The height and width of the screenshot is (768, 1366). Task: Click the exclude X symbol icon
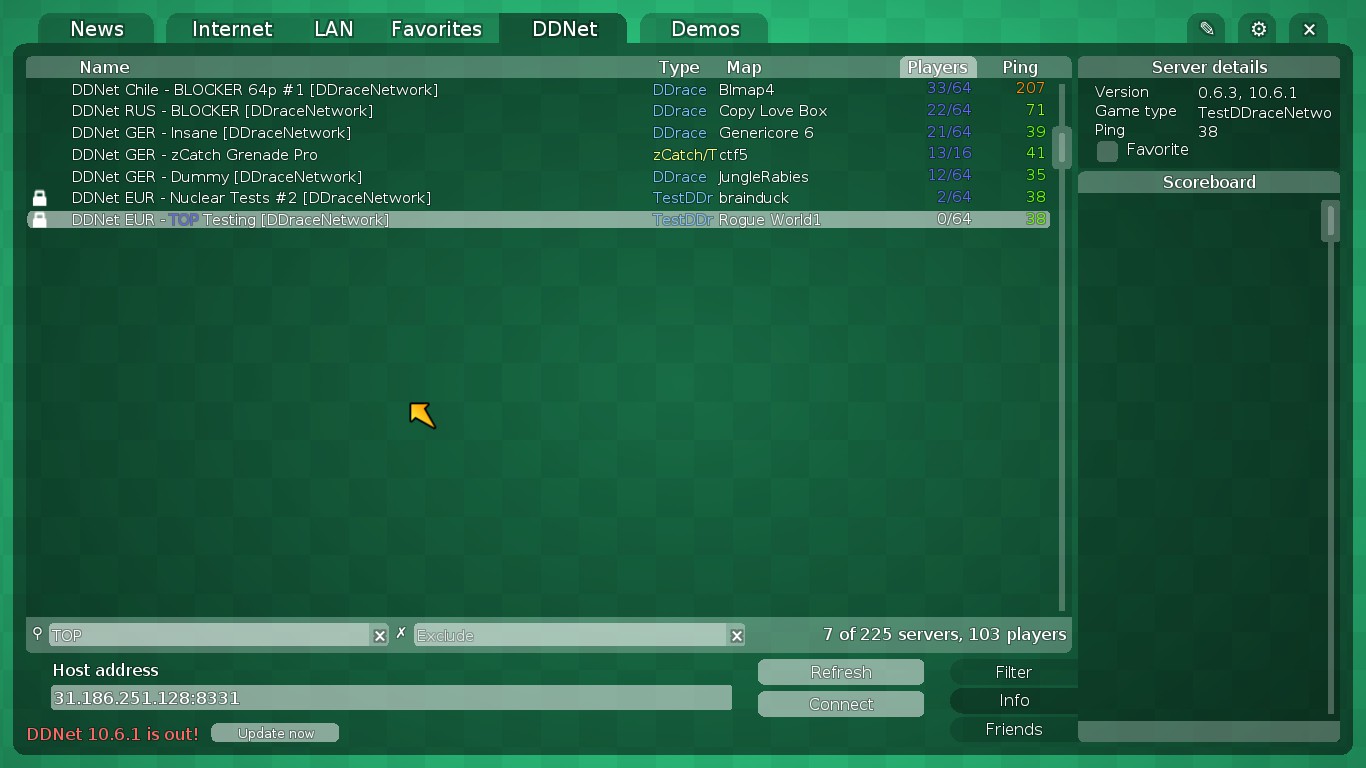(x=401, y=633)
